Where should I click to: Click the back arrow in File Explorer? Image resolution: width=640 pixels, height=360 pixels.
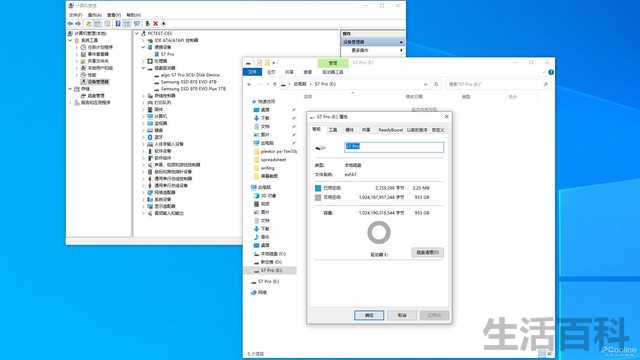click(249, 84)
